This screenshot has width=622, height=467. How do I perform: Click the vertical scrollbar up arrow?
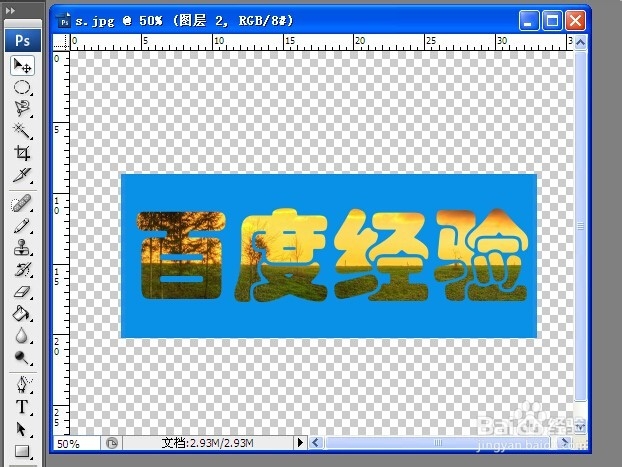[x=580, y=42]
